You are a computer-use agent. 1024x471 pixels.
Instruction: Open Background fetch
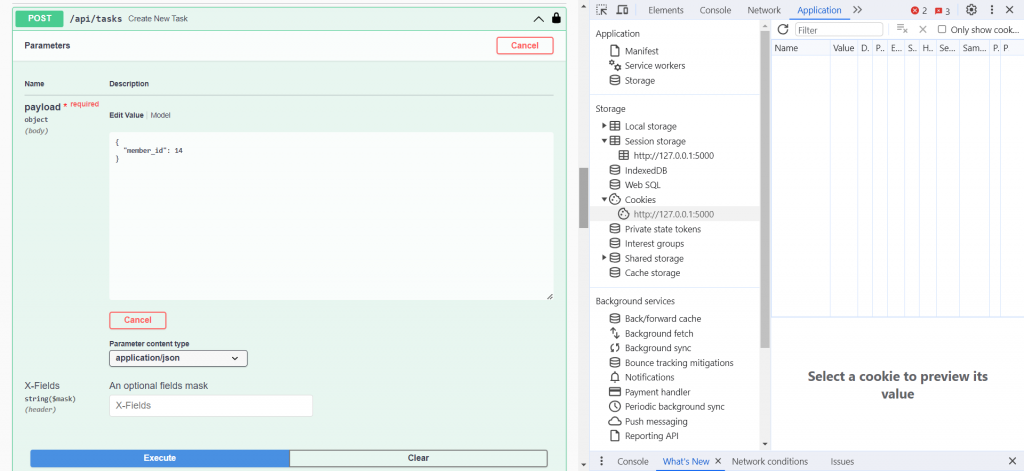tap(658, 334)
